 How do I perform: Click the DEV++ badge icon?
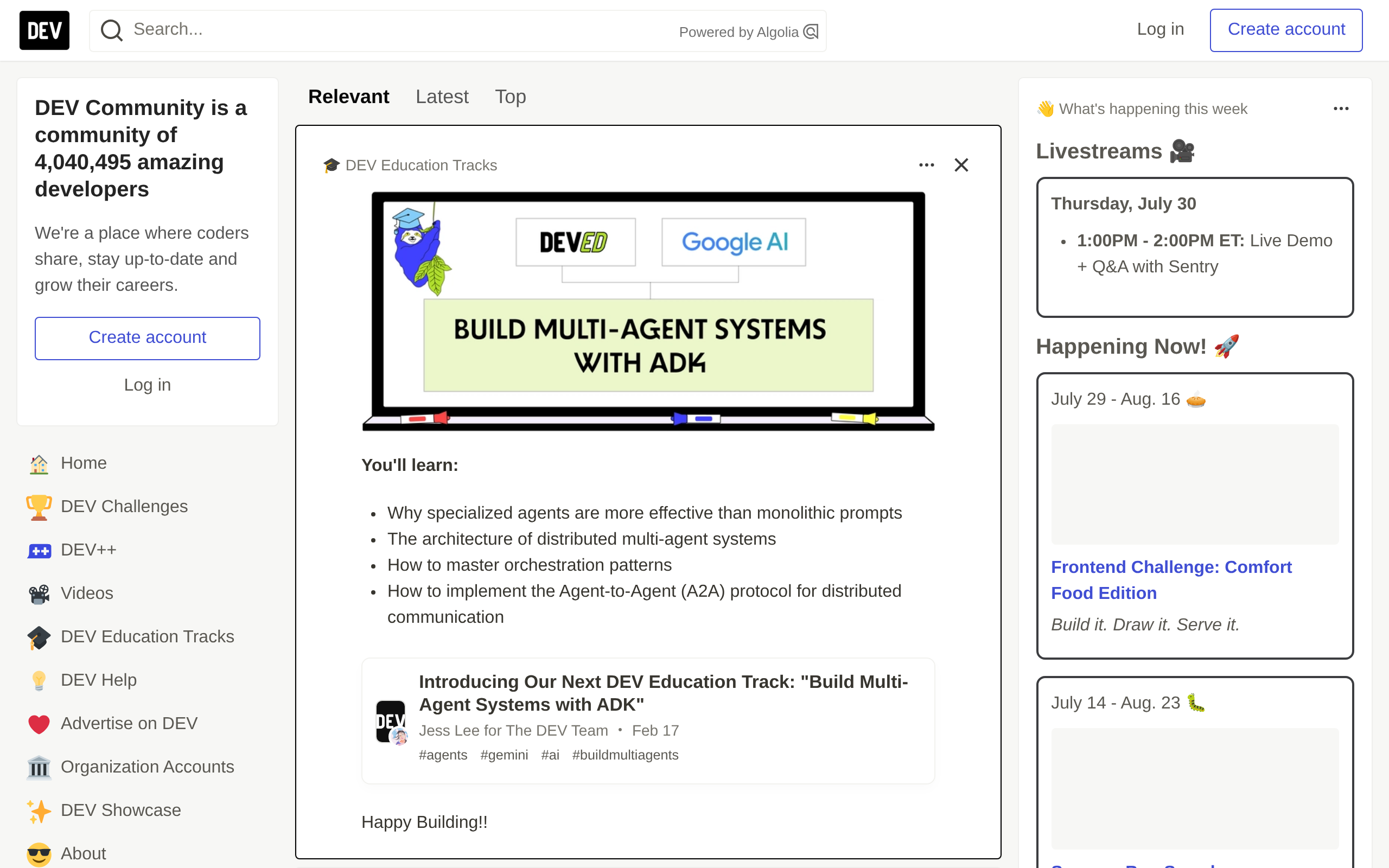(x=39, y=551)
